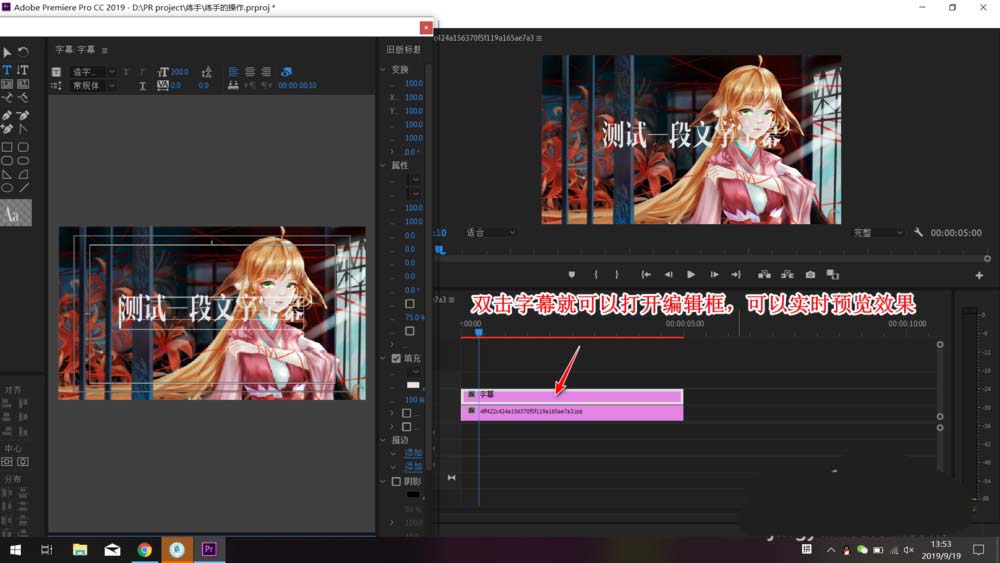Click Go to Out point button
1000x563 pixels.
[736, 274]
